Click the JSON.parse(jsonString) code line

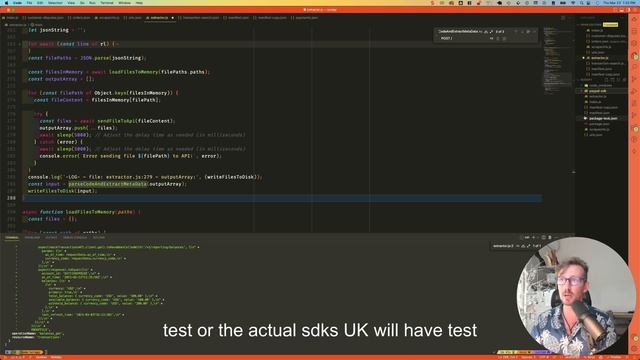point(87,58)
